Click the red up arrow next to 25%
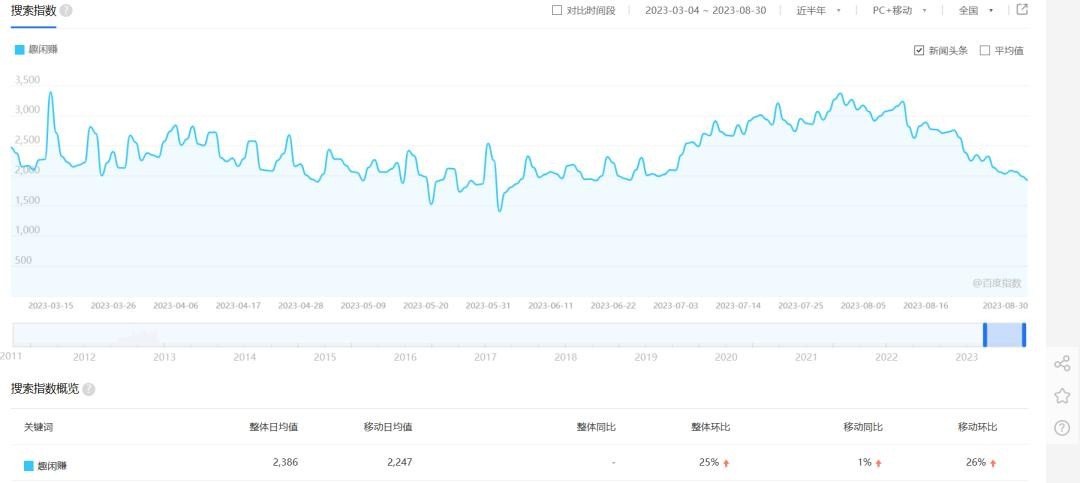1080x483 pixels. (726, 463)
